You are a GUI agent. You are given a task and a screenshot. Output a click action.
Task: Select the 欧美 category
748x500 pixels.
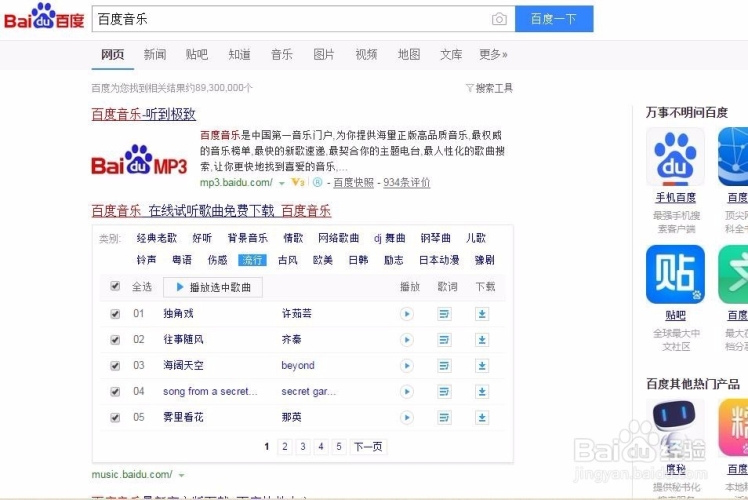[x=323, y=260]
